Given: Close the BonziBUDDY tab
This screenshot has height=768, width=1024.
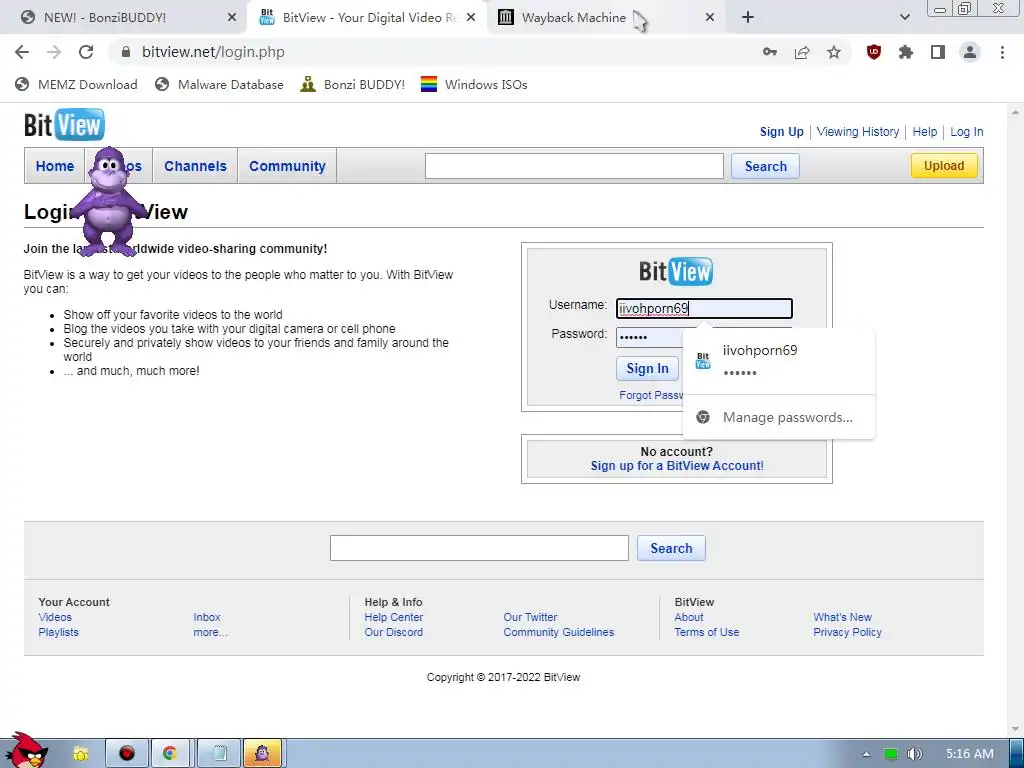Looking at the screenshot, I should tap(232, 18).
